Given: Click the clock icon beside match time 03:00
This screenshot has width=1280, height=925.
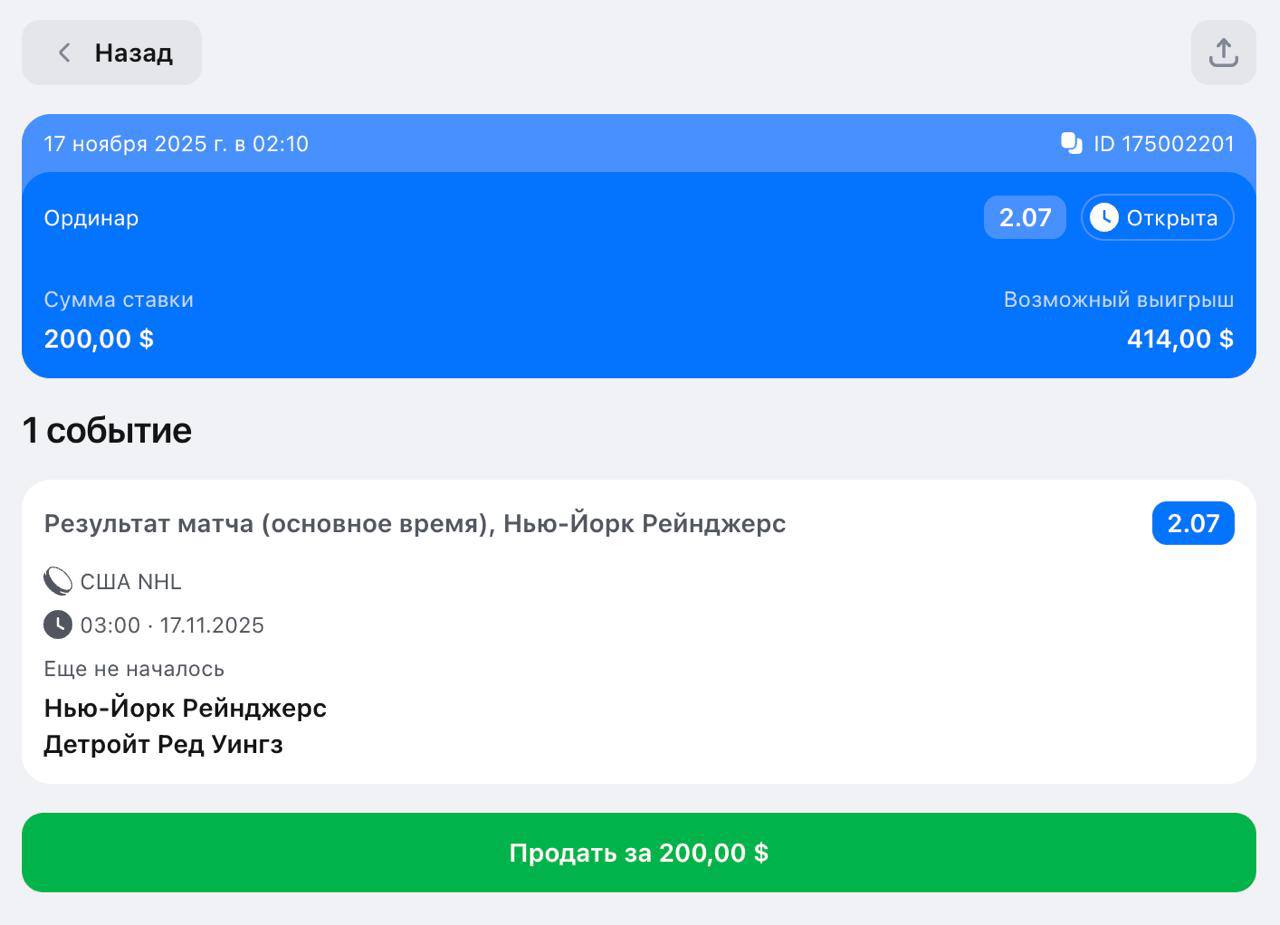Looking at the screenshot, I should pyautogui.click(x=58, y=625).
